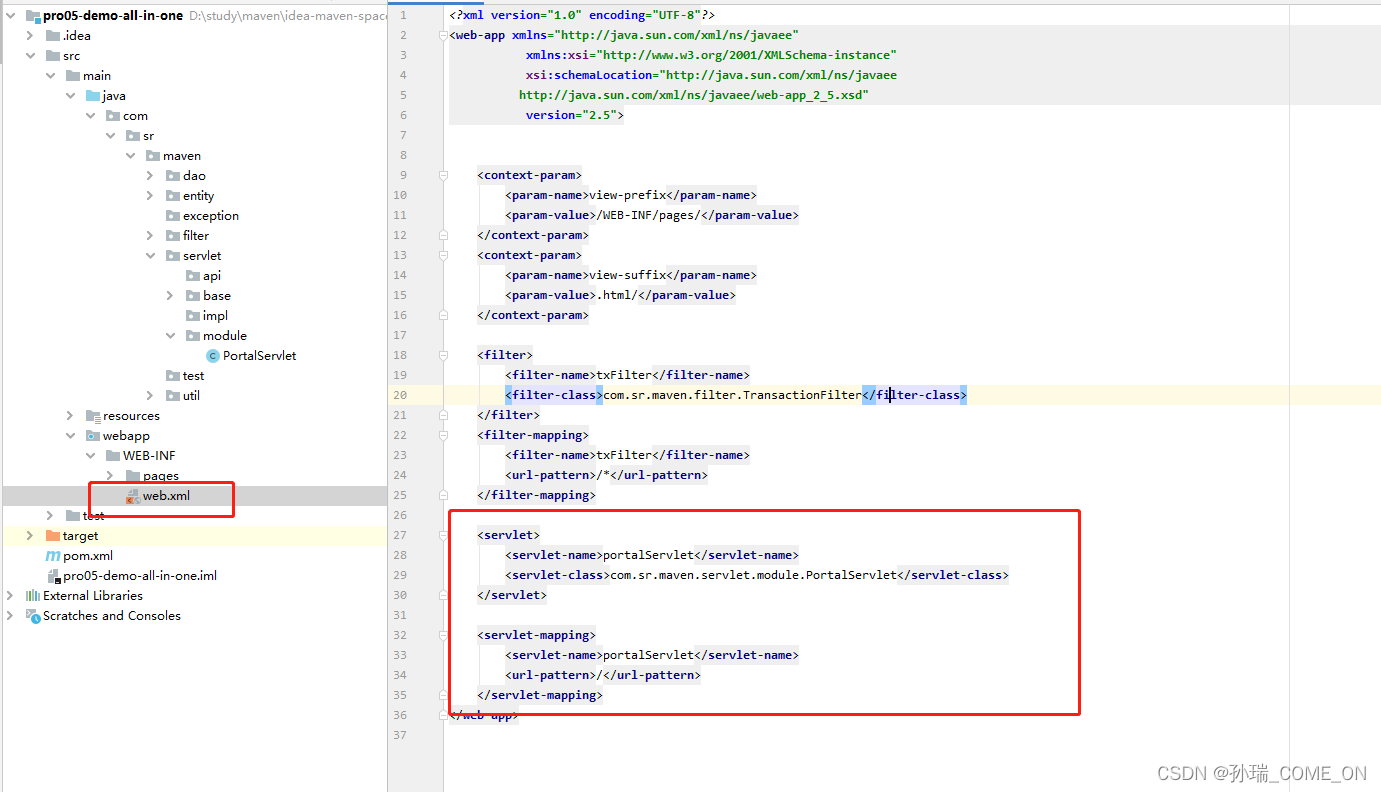Click the com package folder icon
This screenshot has width=1381, height=792.
click(113, 116)
